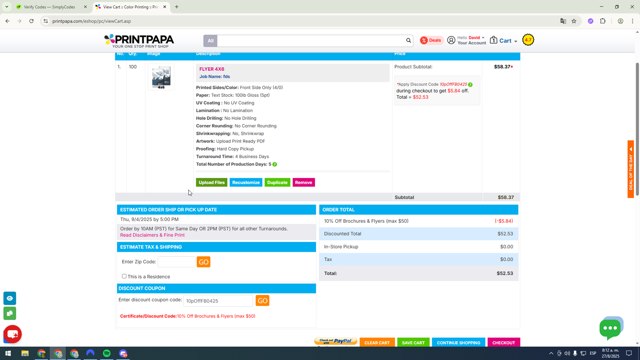Click the translate page icon in address bar

(563, 21)
